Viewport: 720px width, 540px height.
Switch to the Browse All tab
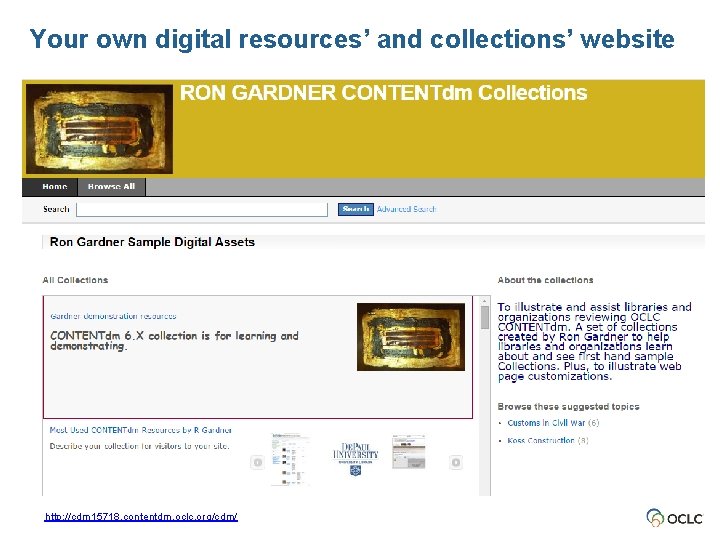pyautogui.click(x=112, y=187)
